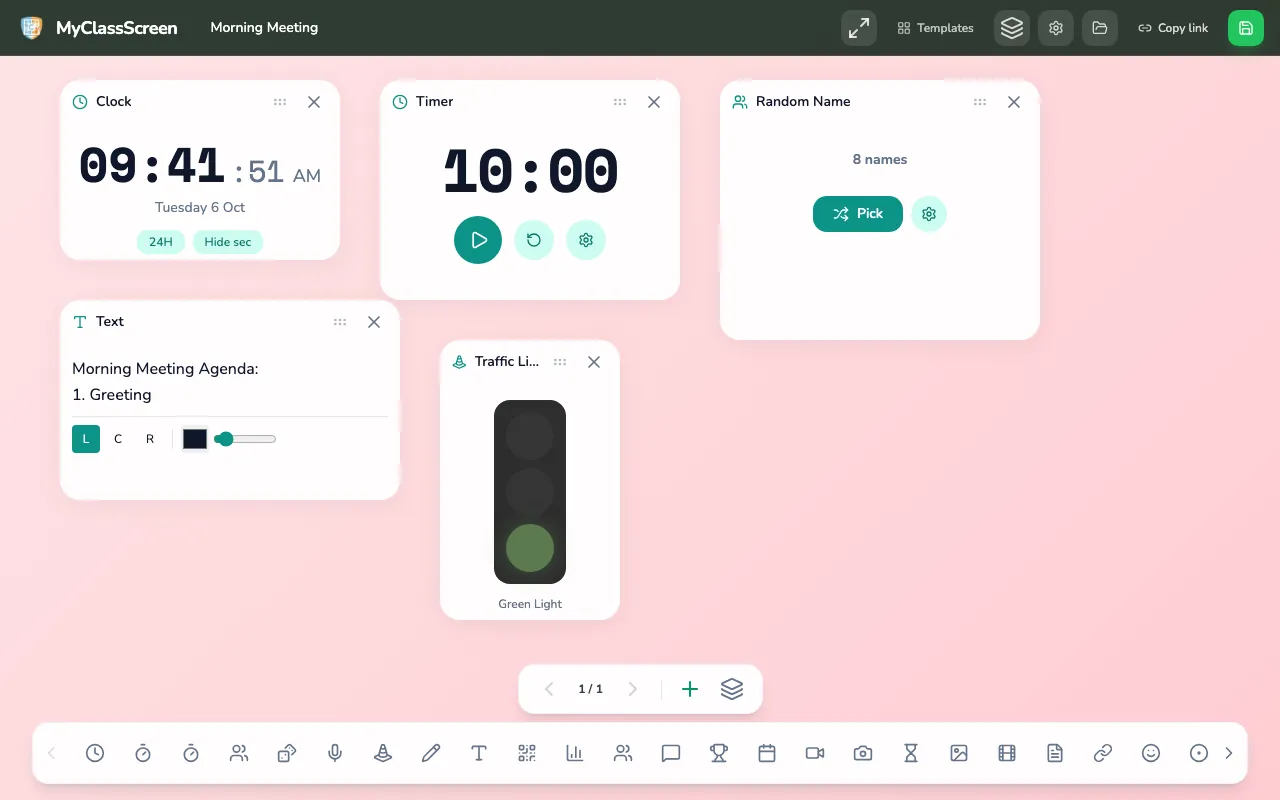The width and height of the screenshot is (1280, 800).
Task: Open Random Name settings gear
Action: pos(929,214)
